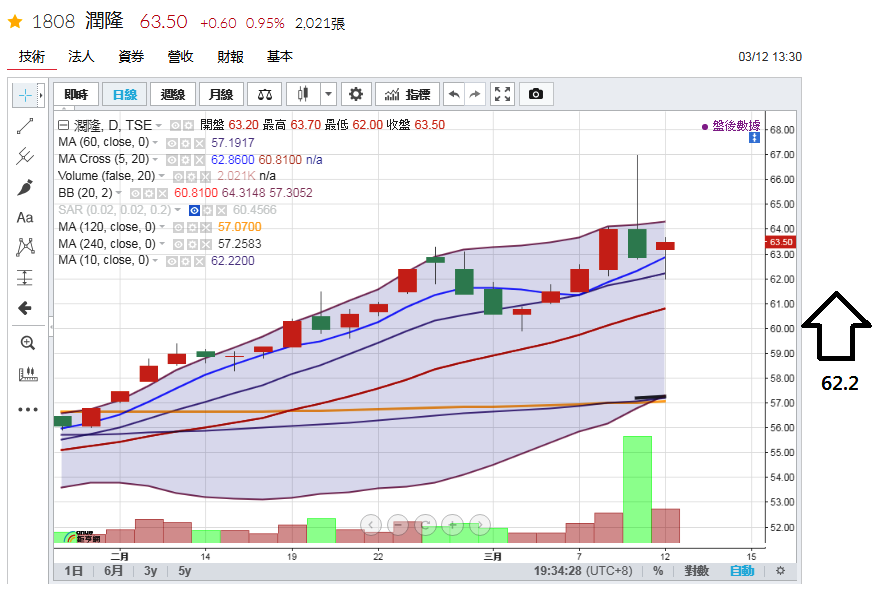Open the 指標 indicators button
This screenshot has width=884, height=596.
pos(408,94)
